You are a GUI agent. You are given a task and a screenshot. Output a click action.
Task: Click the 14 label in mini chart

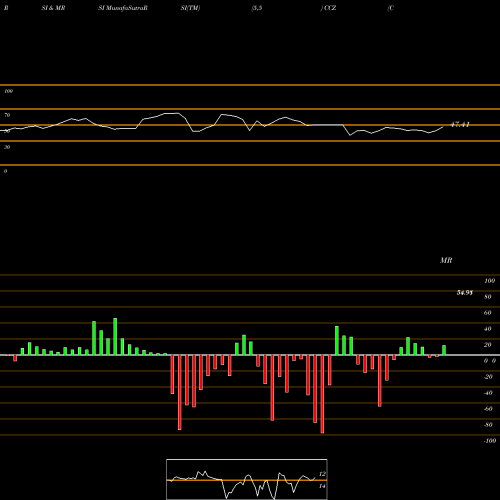pos(322,486)
